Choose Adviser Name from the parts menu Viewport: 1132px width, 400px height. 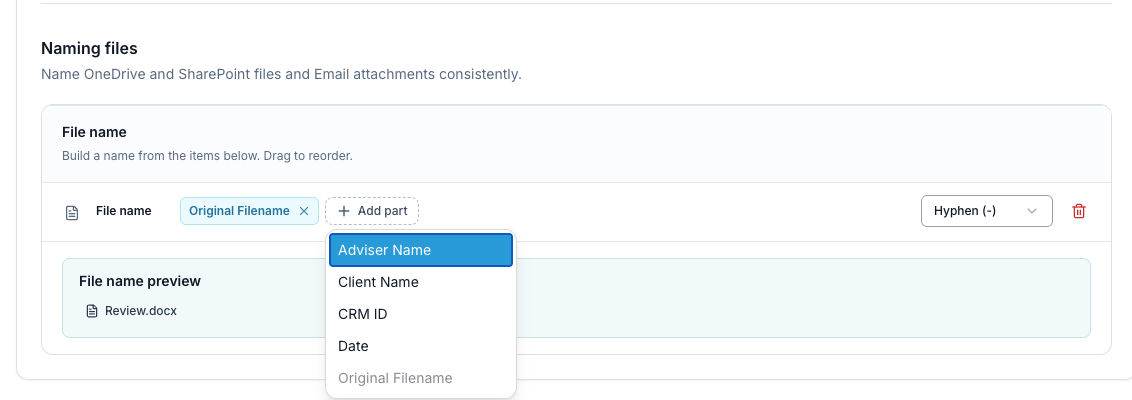(421, 250)
